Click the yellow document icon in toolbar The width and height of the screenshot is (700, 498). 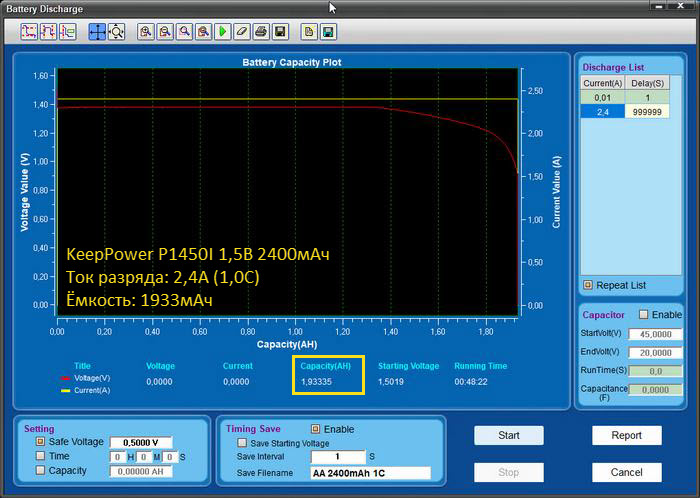[x=309, y=32]
